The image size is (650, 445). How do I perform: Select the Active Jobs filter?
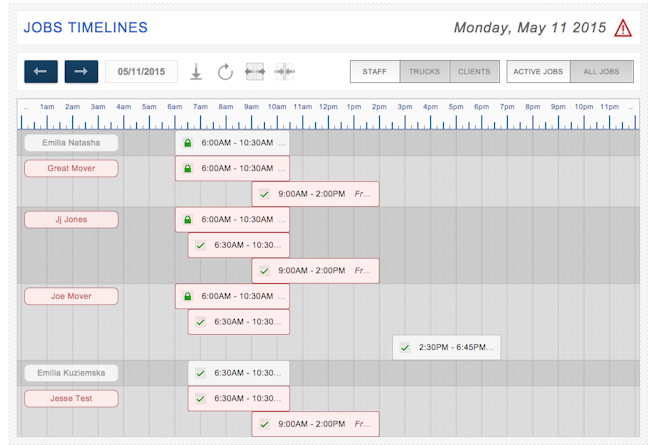tap(538, 71)
